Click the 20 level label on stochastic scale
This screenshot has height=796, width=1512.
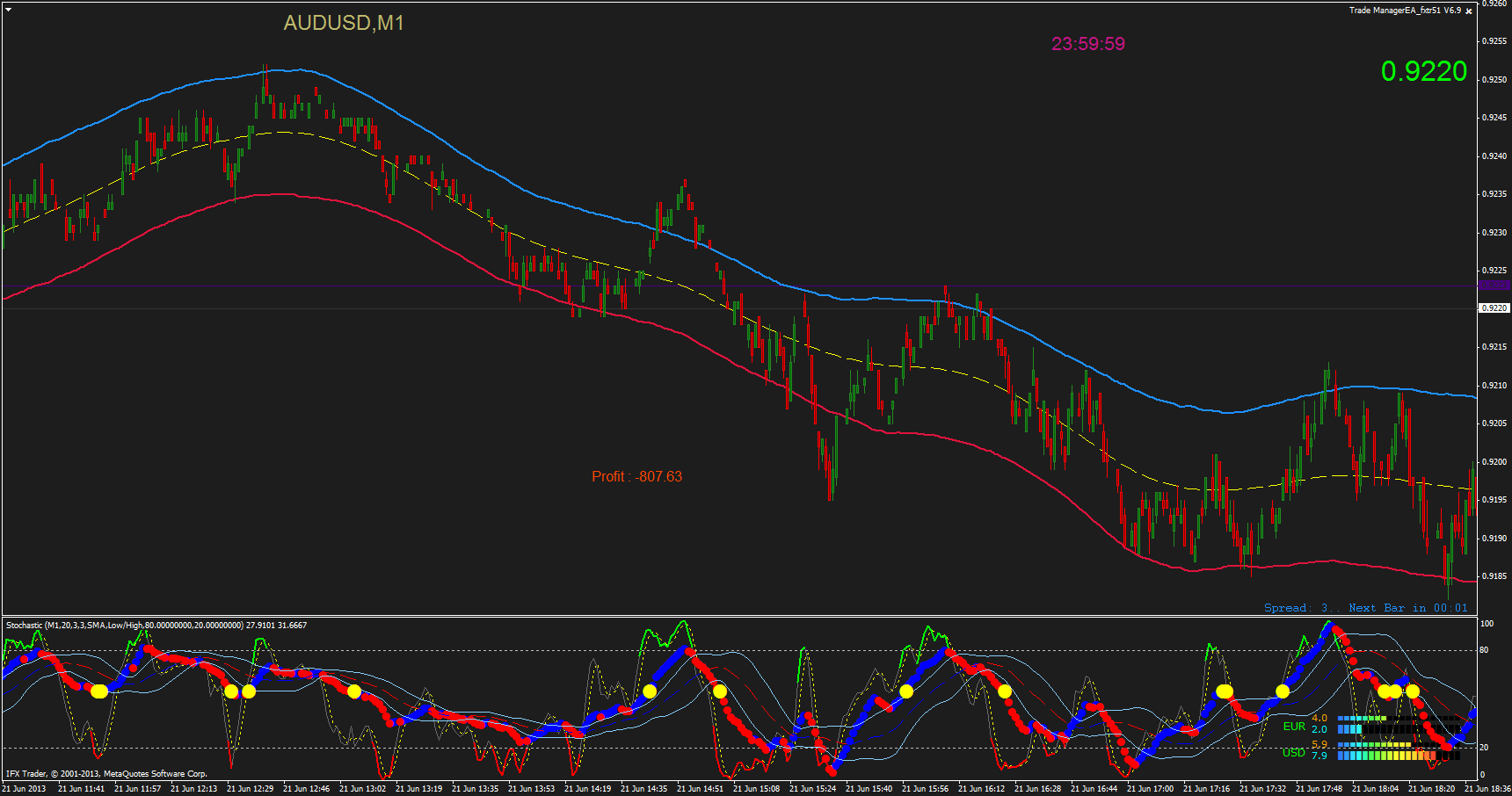(1484, 748)
